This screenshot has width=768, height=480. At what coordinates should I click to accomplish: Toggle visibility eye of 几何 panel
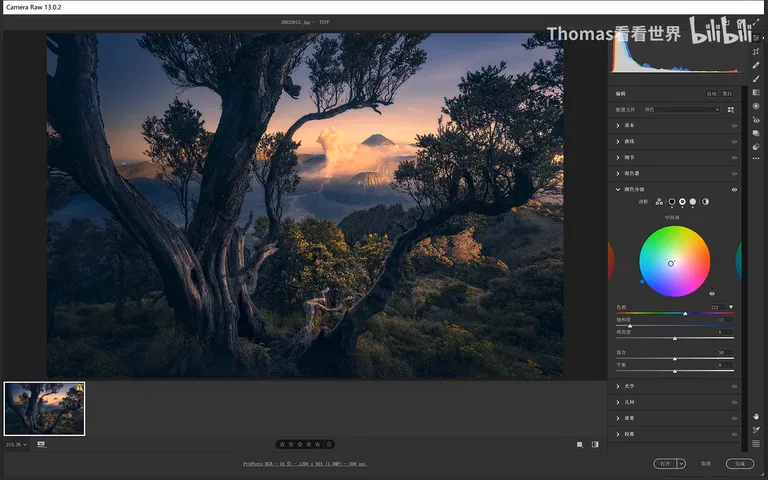tap(734, 403)
